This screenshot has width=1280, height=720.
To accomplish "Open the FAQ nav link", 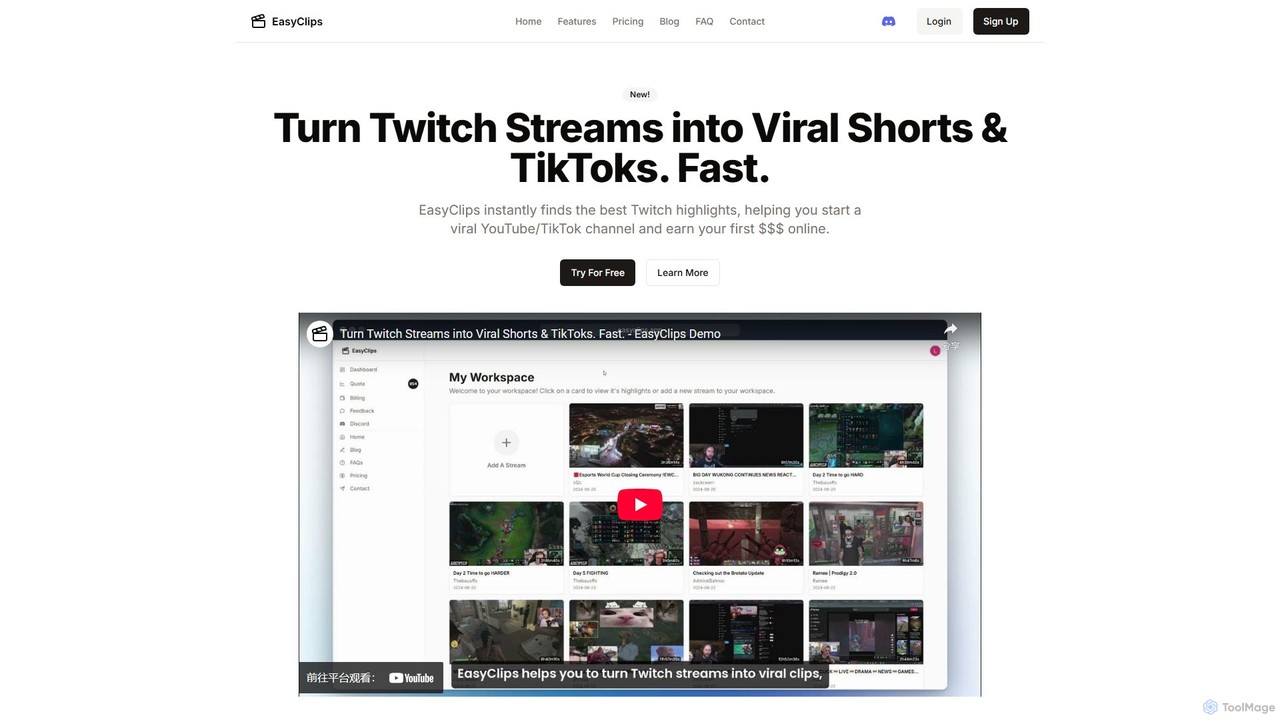I will coord(704,21).
